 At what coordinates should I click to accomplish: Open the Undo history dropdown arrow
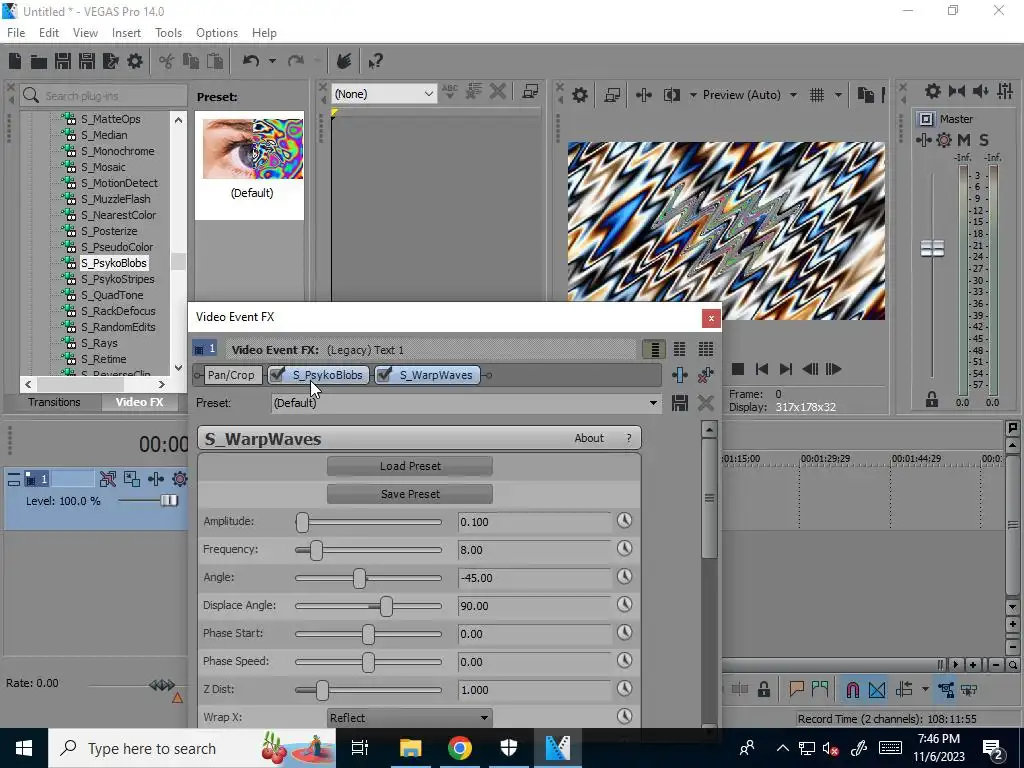pyautogui.click(x=272, y=61)
